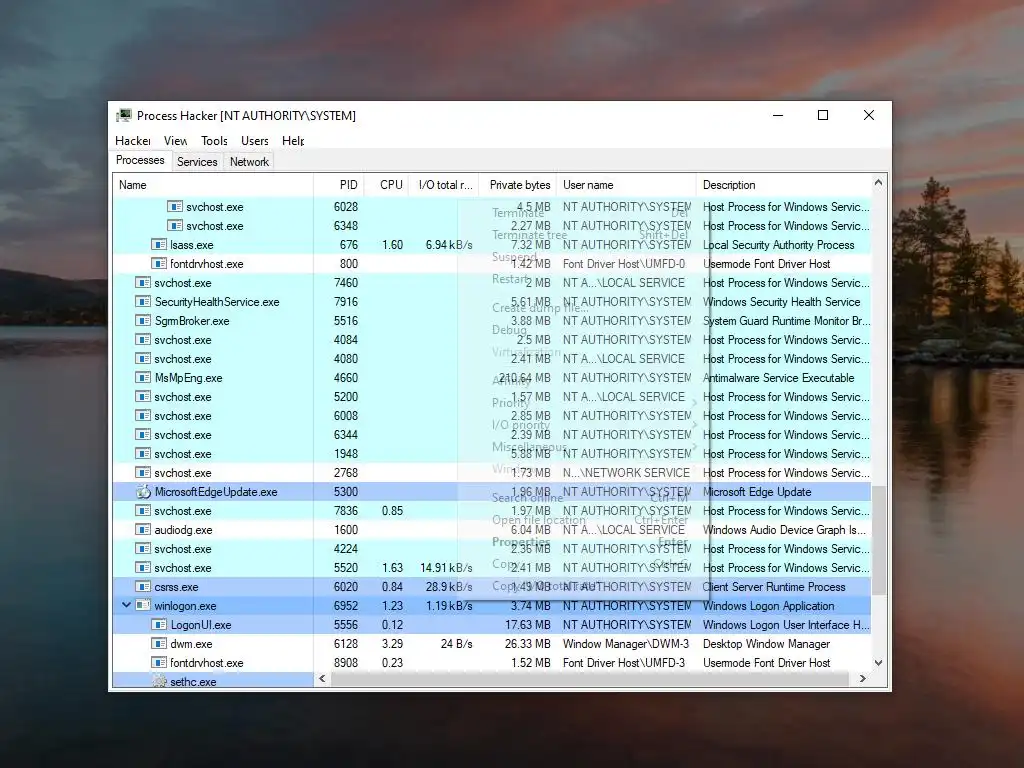Click the sethc.exe gear icon
The width and height of the screenshot is (1024, 768).
point(159,681)
